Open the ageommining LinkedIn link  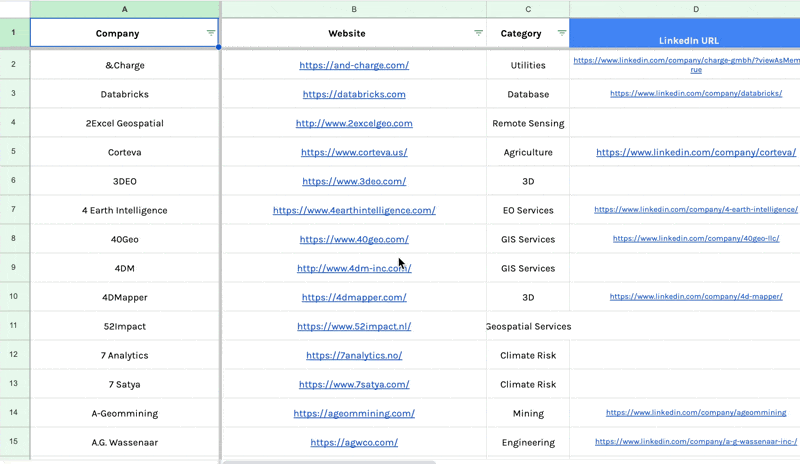(696, 412)
